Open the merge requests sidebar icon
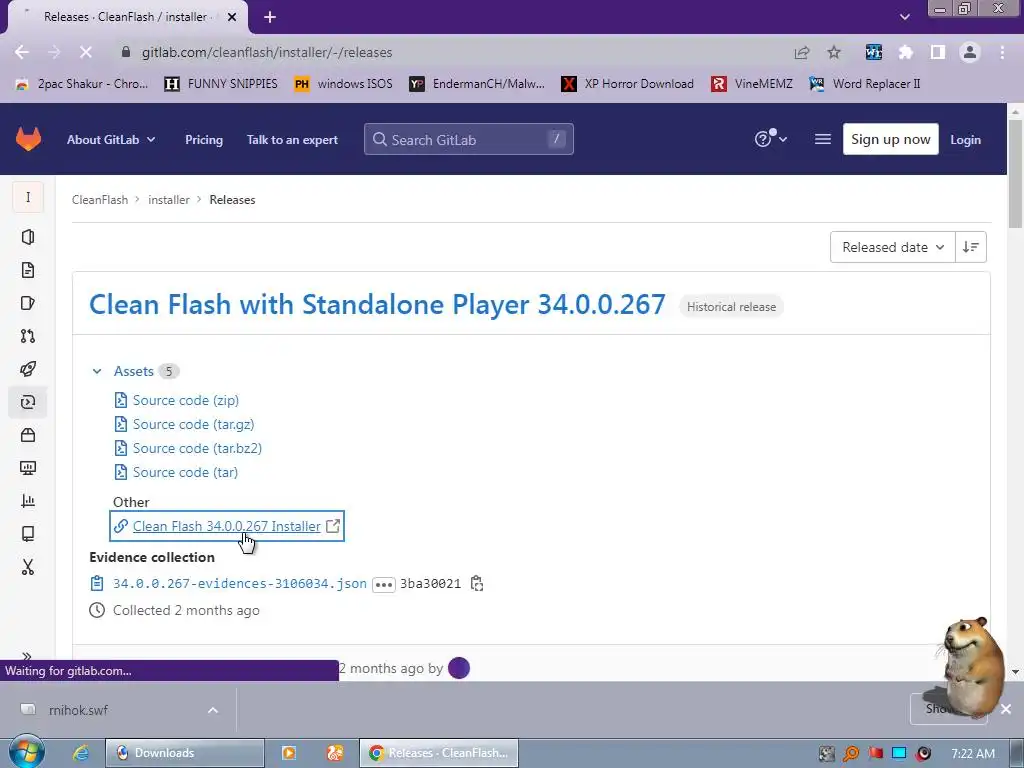This screenshot has width=1024, height=768. [x=27, y=336]
